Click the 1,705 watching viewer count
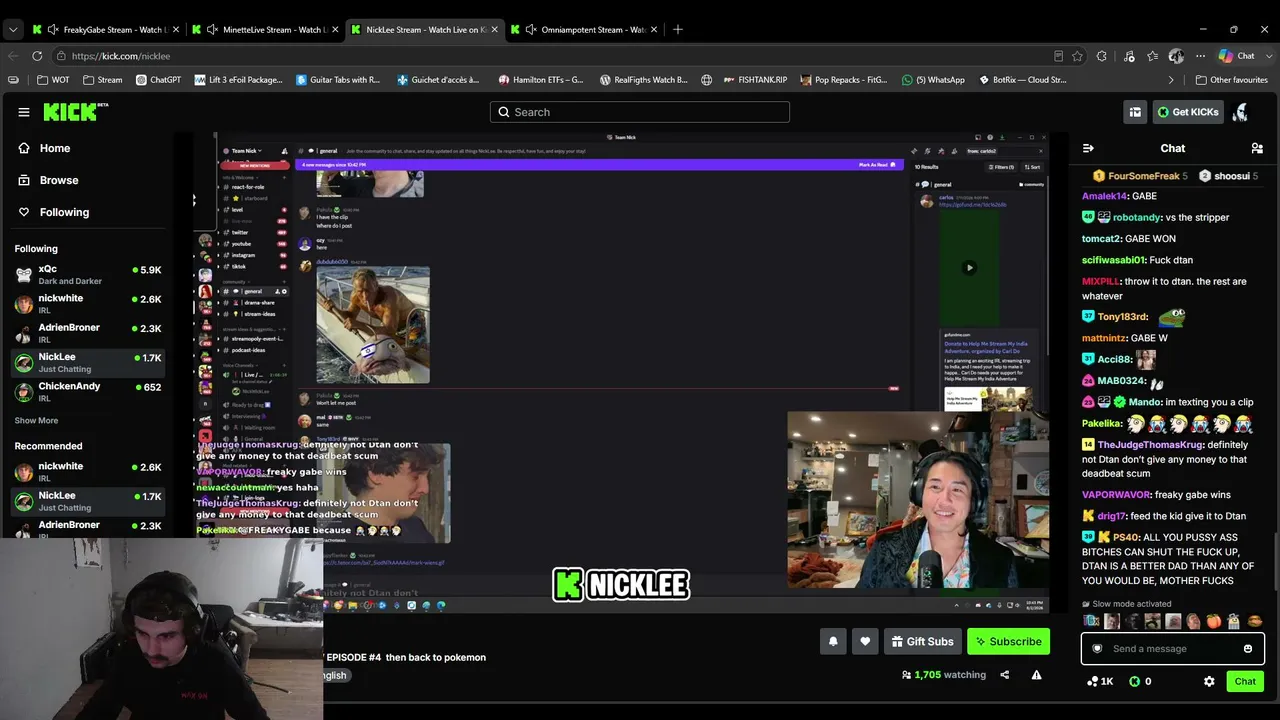 pos(944,675)
